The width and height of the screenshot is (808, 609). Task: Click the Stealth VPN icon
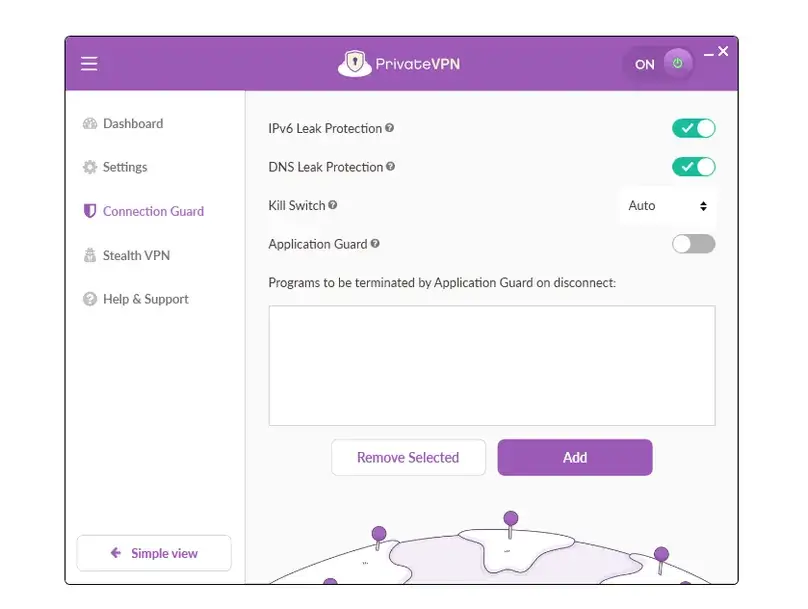point(90,255)
